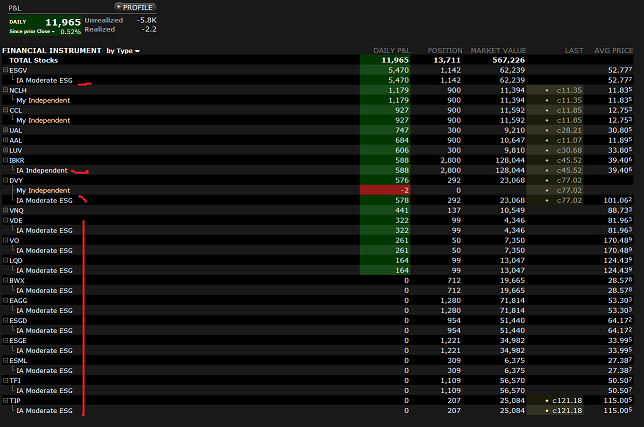Collapse the IBKR row expander

[x=5, y=160]
